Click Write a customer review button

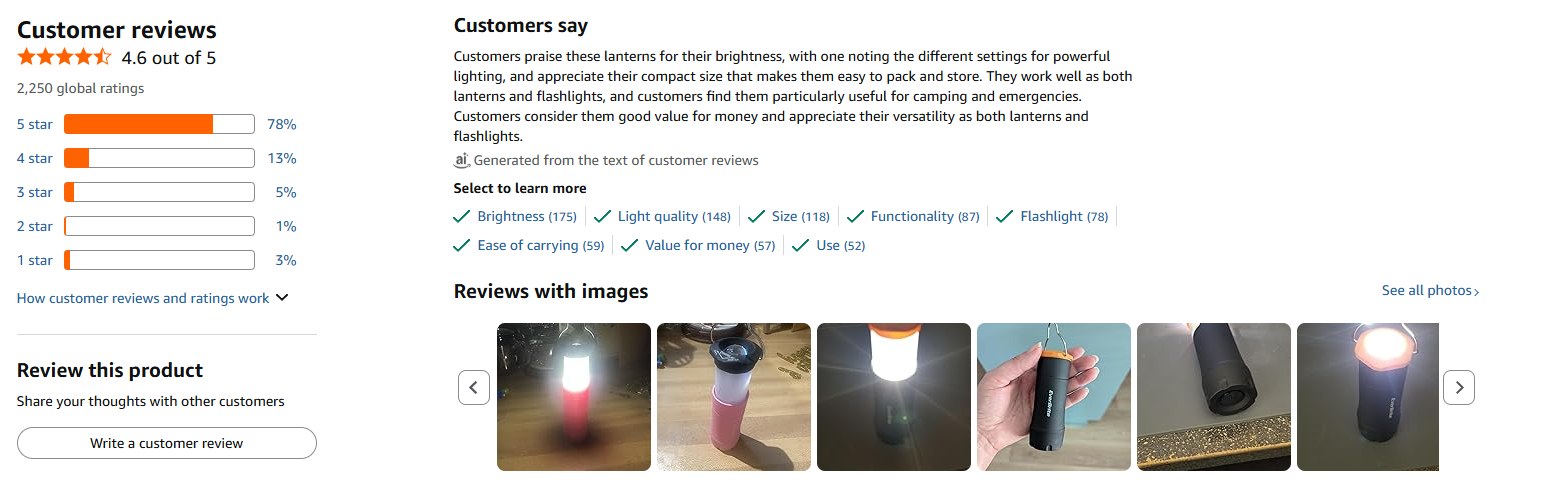click(x=167, y=443)
